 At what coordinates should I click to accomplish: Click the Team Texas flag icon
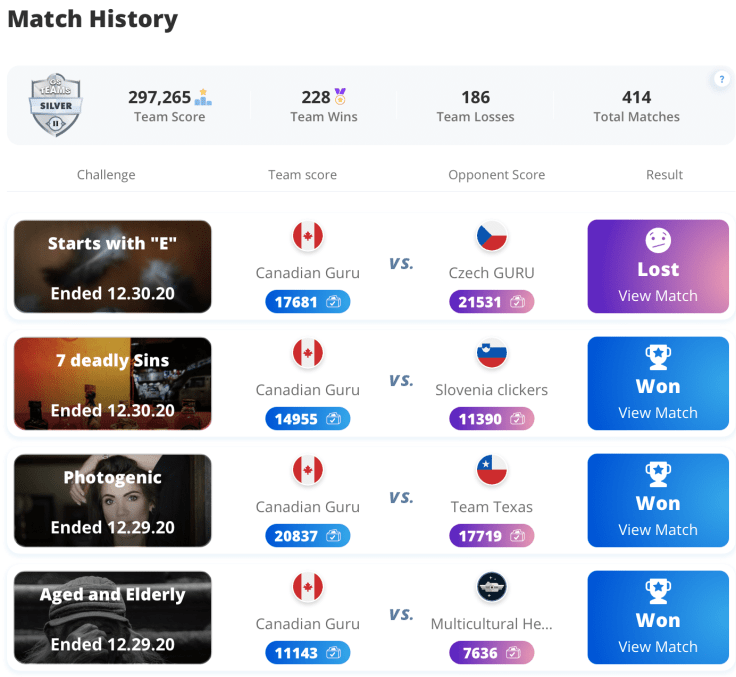pos(492,471)
